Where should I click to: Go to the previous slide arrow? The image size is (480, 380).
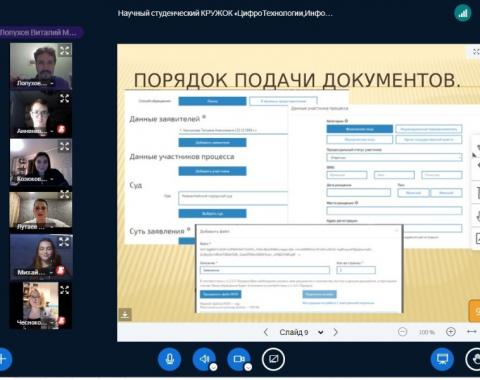(266, 332)
